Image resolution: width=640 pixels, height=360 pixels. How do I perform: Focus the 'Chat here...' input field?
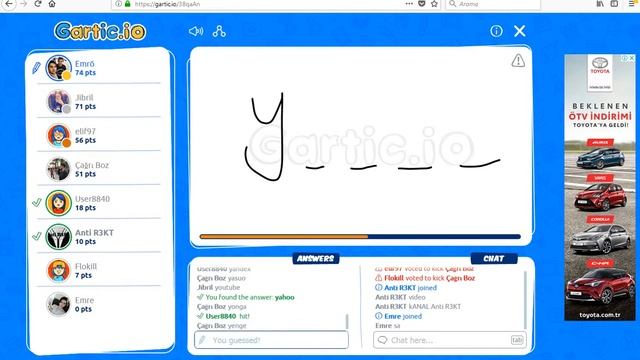tap(449, 340)
